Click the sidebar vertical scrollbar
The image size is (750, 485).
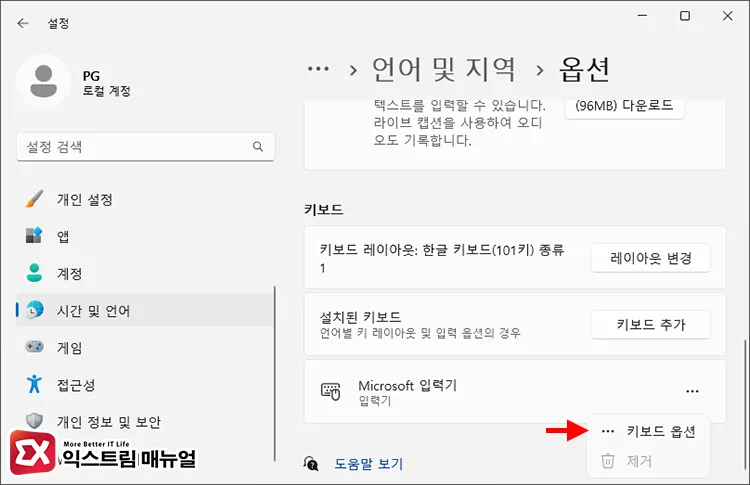pos(275,374)
